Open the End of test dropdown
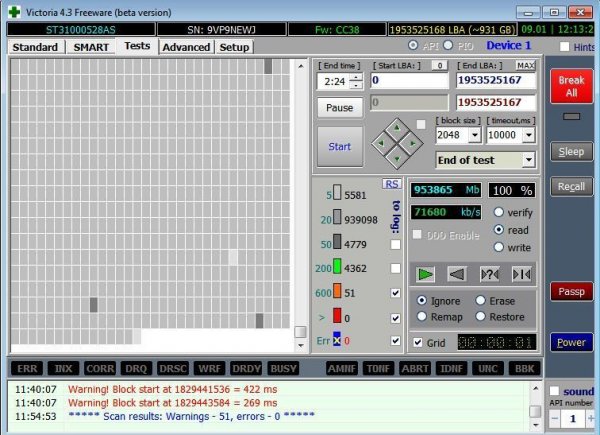The height and width of the screenshot is (435, 600). (528, 160)
